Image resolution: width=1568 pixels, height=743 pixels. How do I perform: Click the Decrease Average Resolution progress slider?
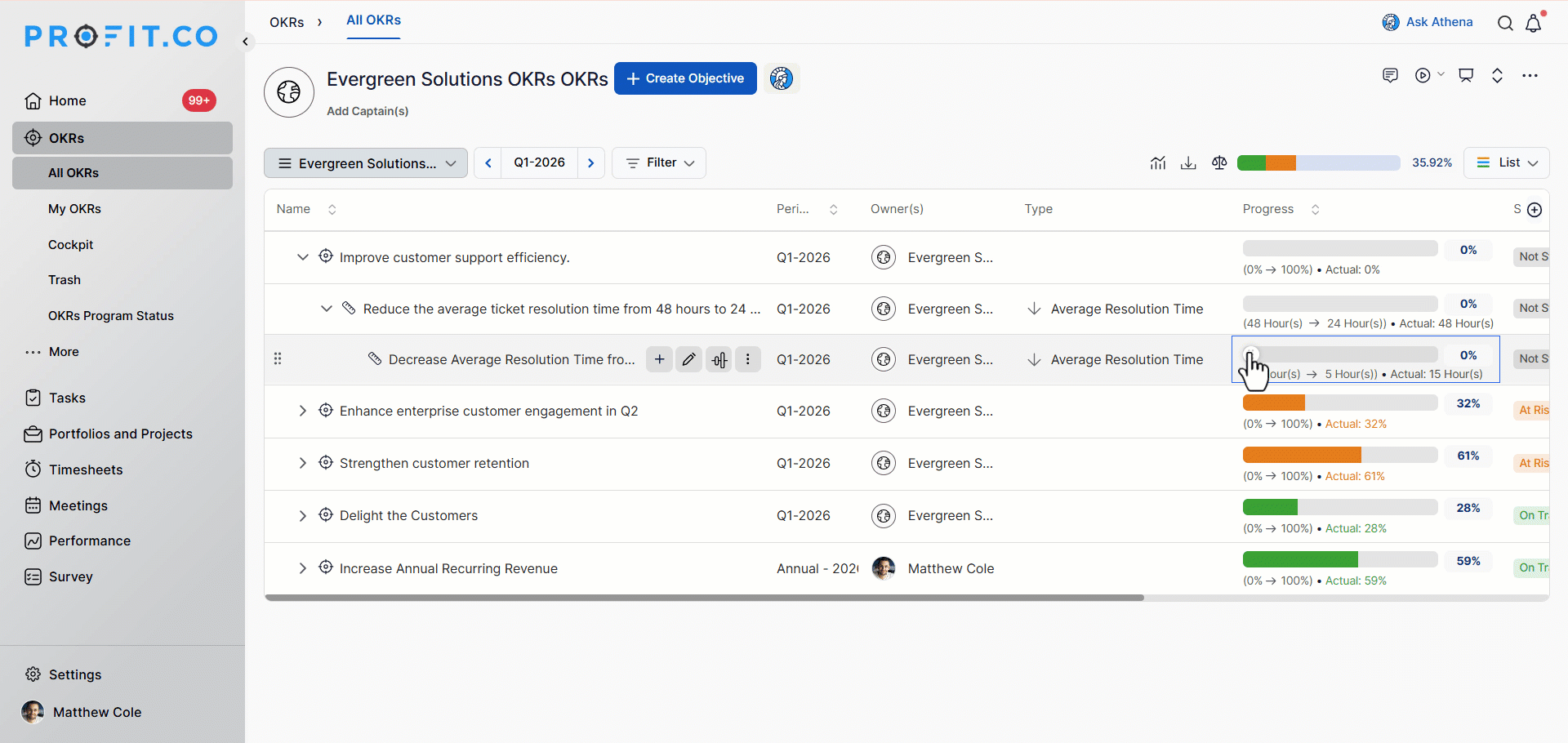click(x=1339, y=354)
